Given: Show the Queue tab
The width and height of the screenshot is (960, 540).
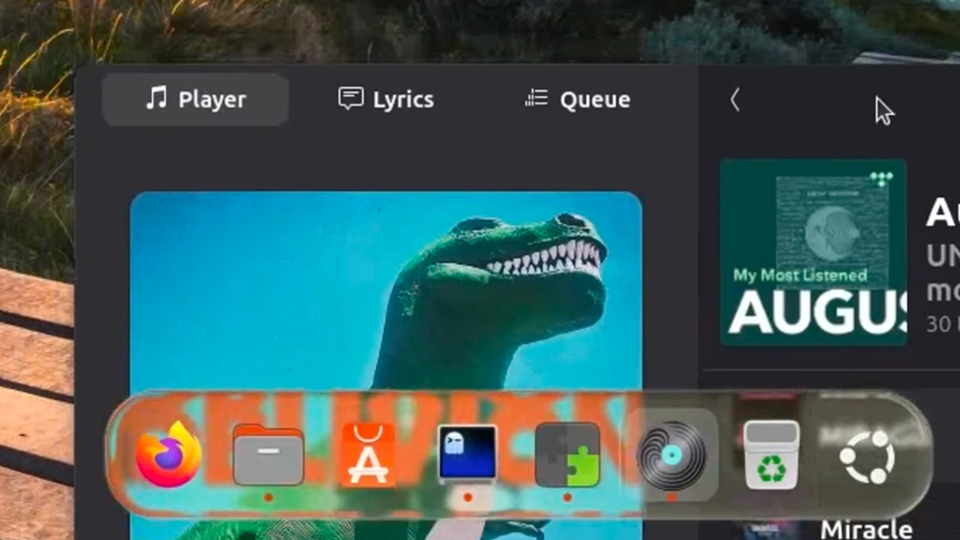Looking at the screenshot, I should [577, 99].
